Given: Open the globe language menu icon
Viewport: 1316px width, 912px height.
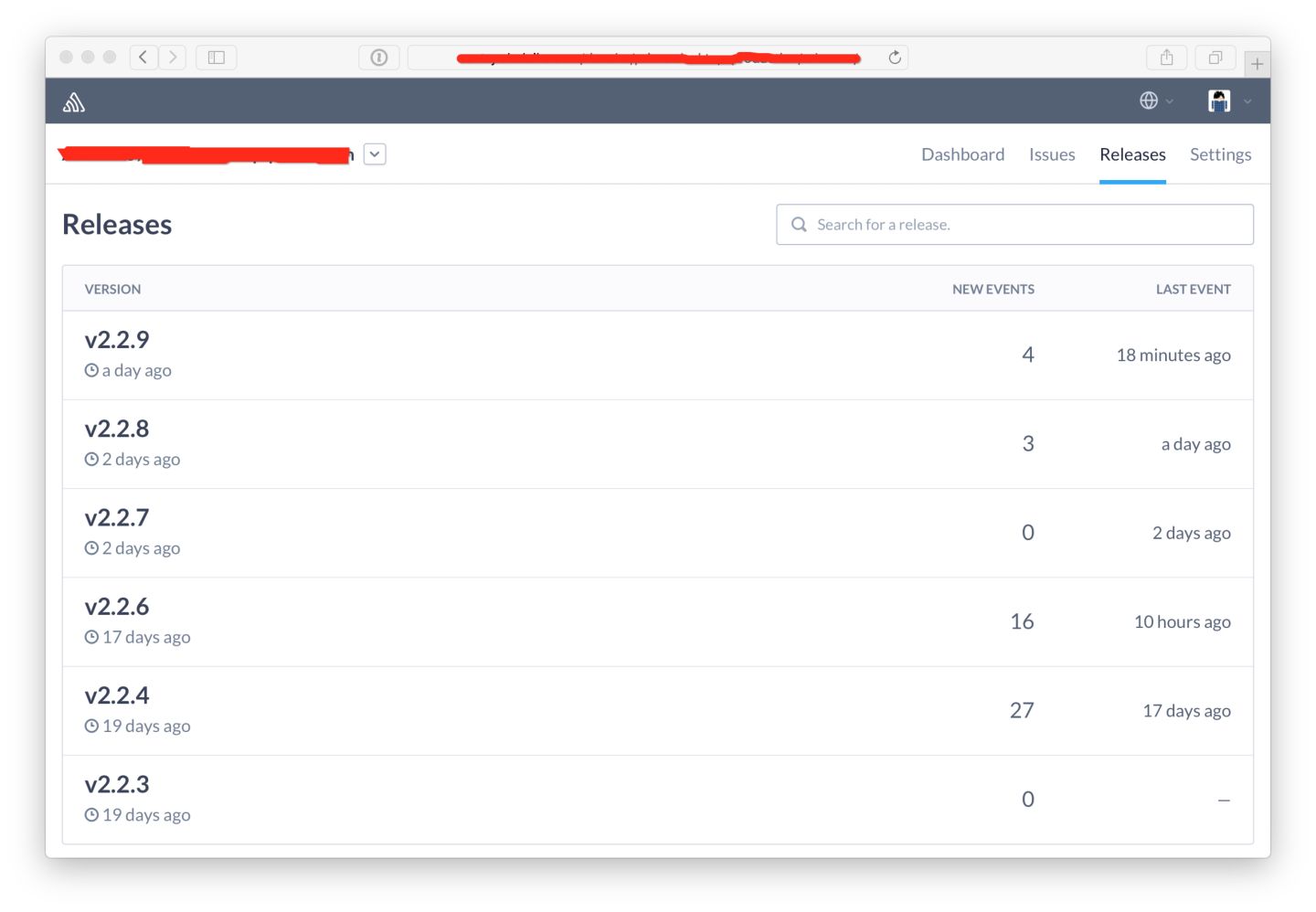Looking at the screenshot, I should (1149, 101).
